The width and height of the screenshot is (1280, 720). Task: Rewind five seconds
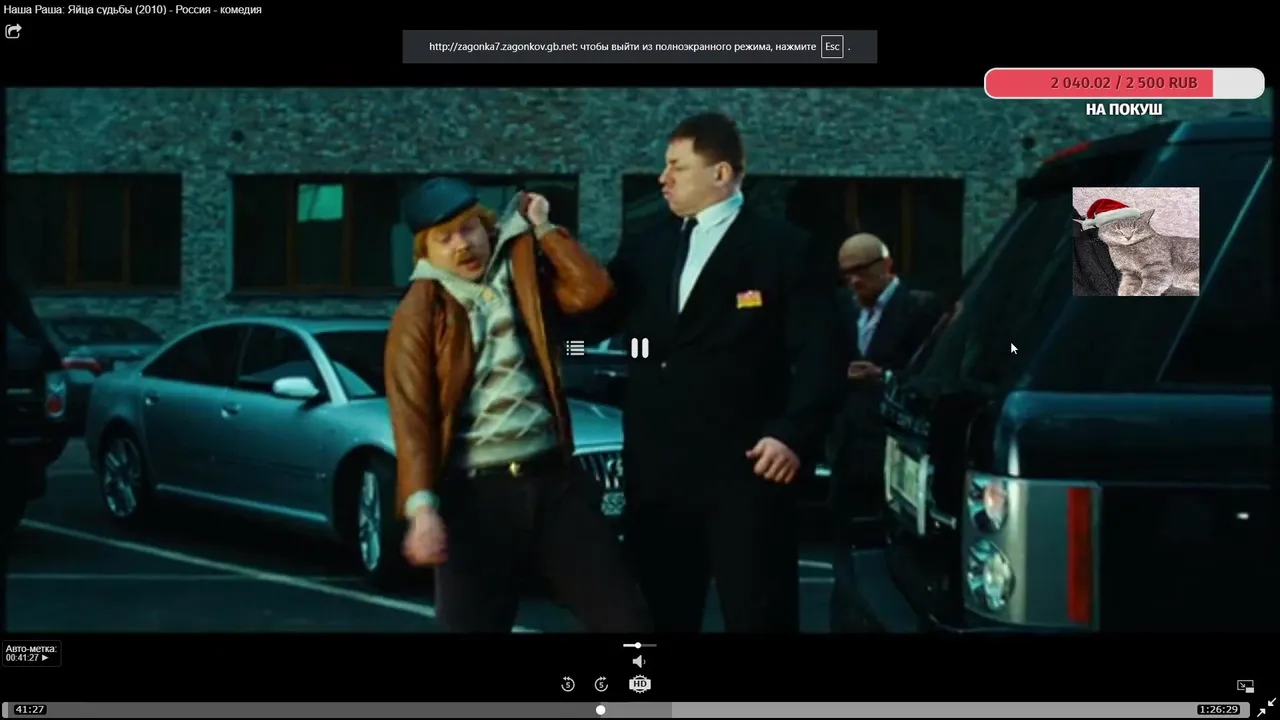click(x=568, y=684)
